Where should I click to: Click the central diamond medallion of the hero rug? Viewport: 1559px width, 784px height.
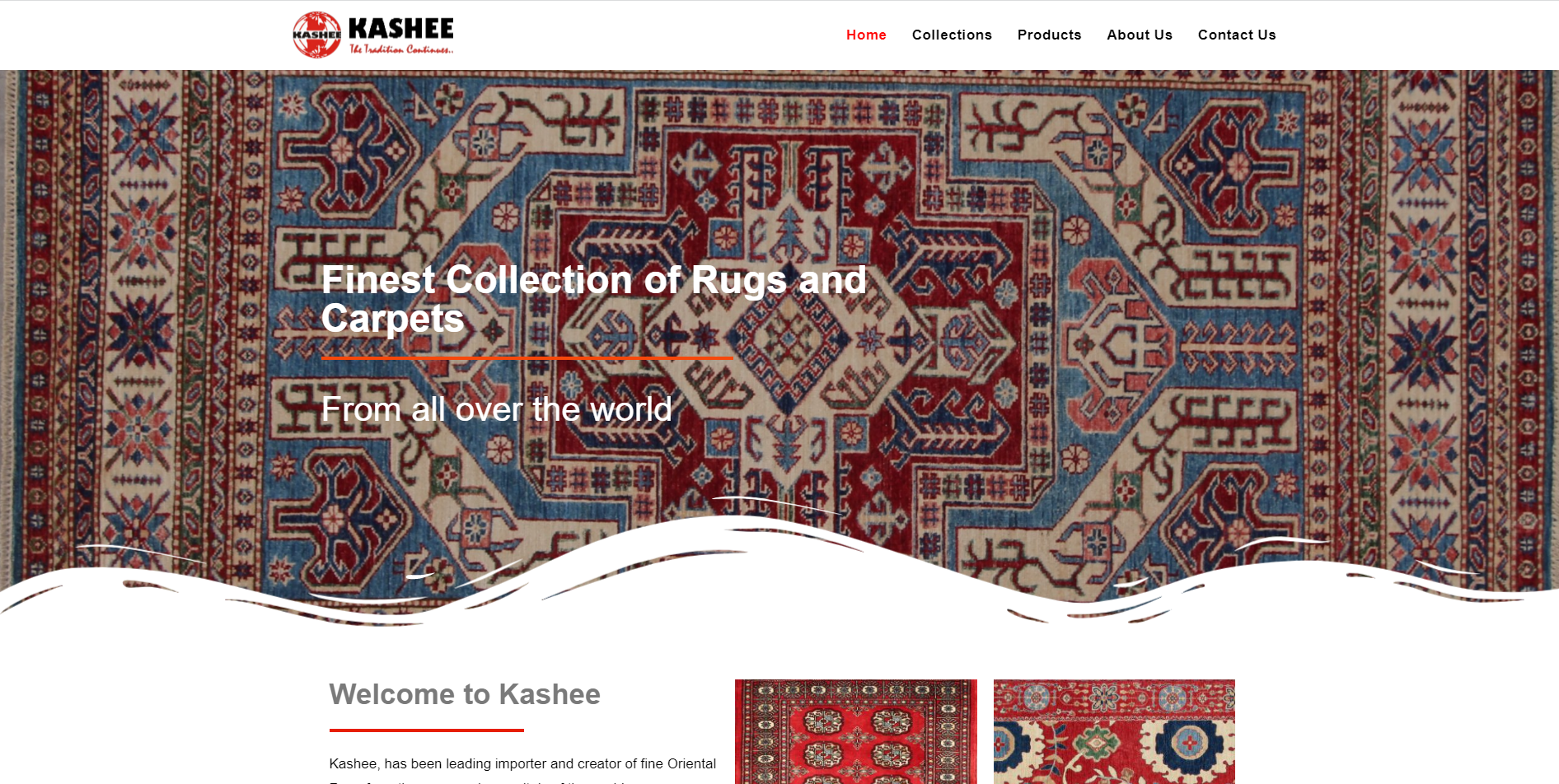tap(789, 335)
